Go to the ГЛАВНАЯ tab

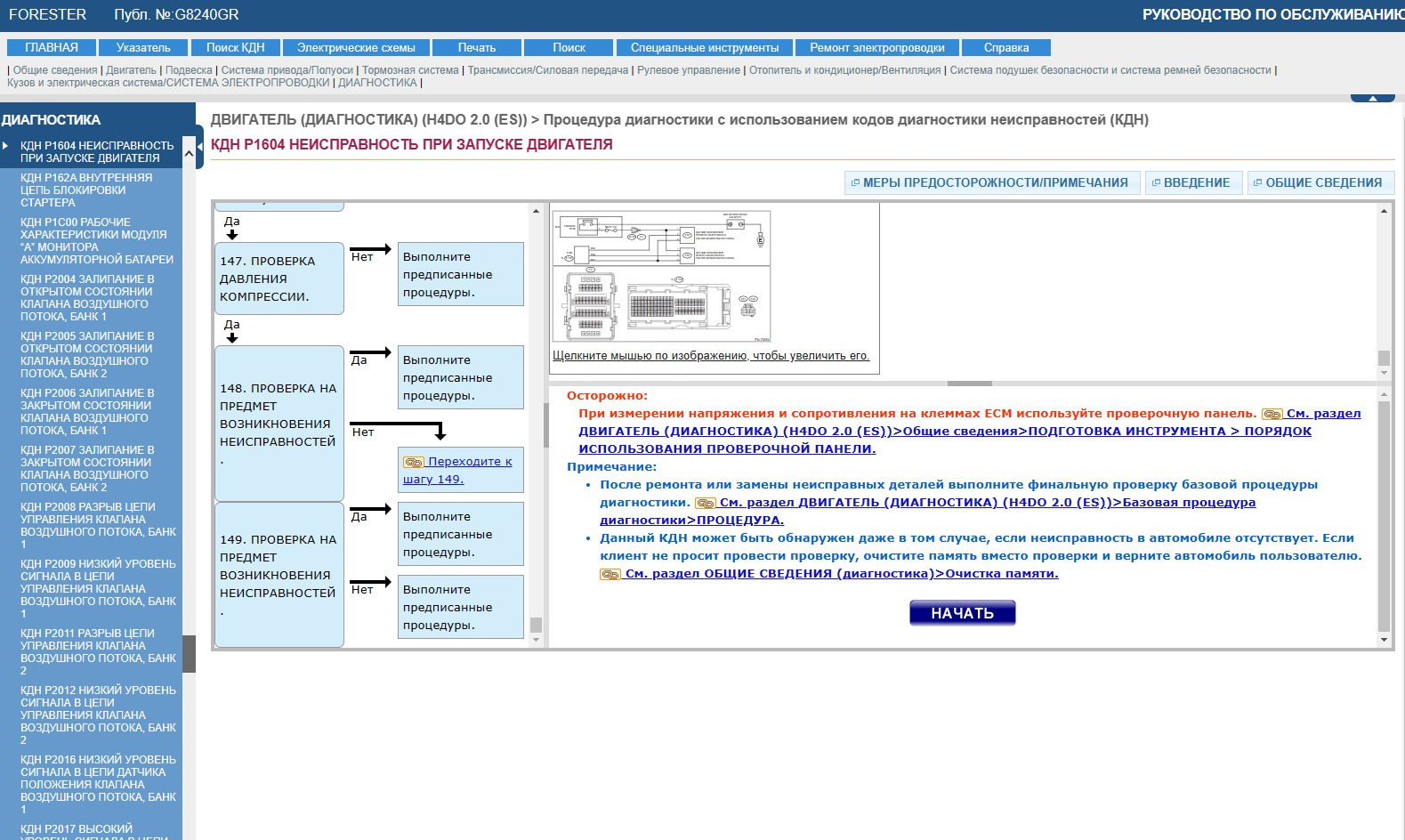pos(52,48)
